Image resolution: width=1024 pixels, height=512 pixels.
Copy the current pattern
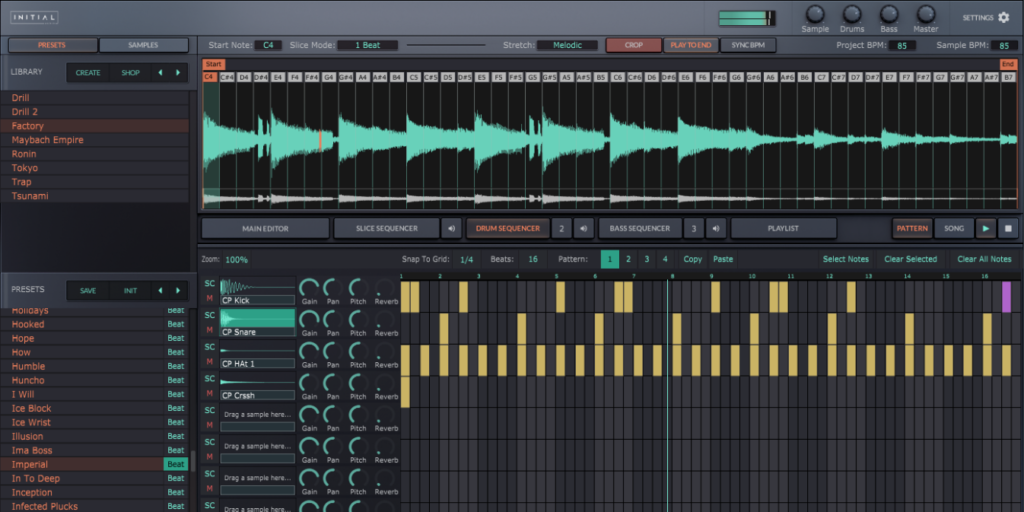click(x=693, y=259)
